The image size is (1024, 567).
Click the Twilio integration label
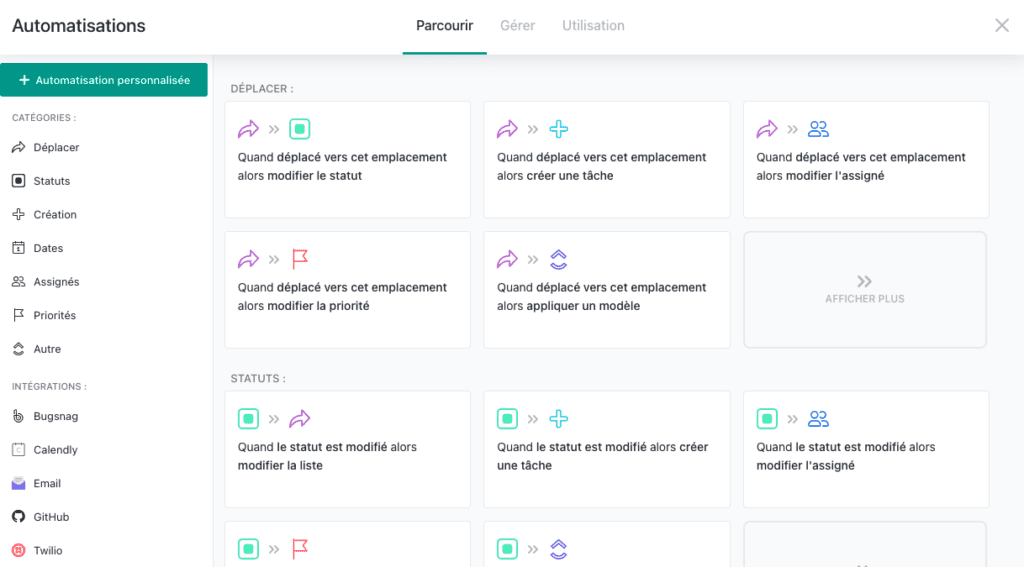(48, 551)
